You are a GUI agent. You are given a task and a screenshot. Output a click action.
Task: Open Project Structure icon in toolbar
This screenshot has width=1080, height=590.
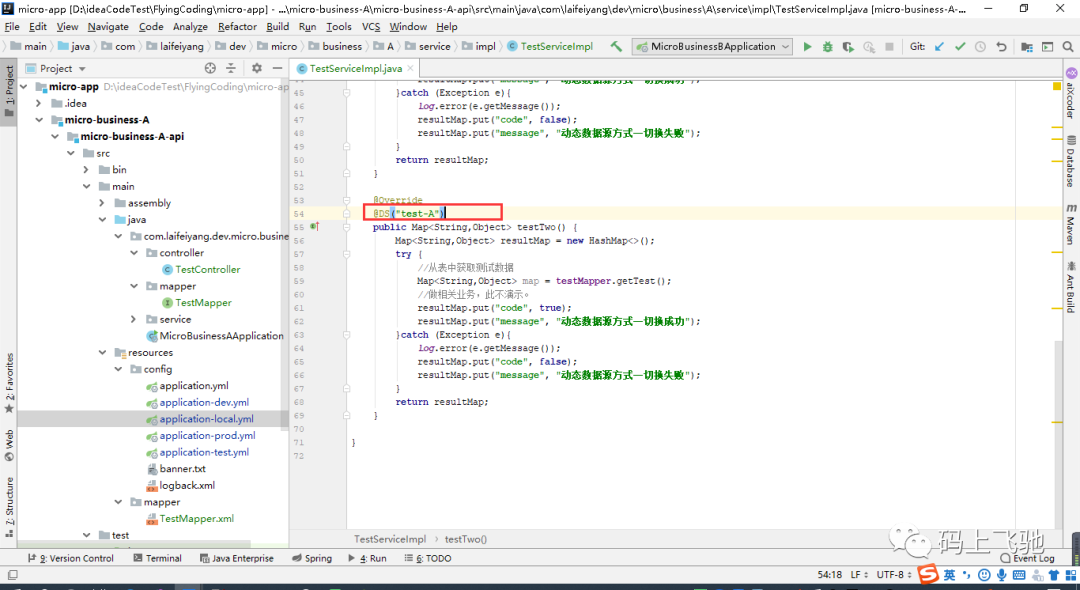[1026, 47]
